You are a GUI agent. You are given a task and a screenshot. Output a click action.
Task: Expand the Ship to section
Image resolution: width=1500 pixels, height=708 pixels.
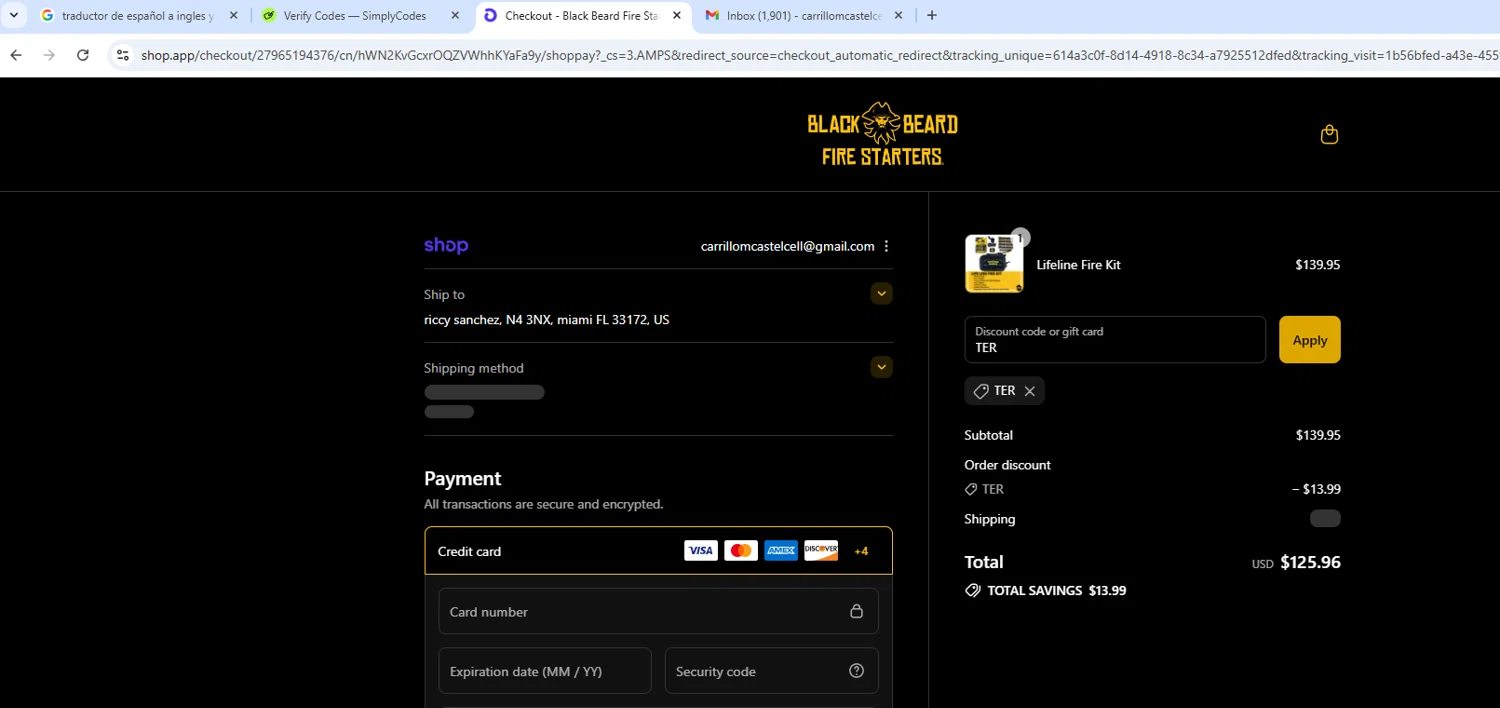(881, 294)
